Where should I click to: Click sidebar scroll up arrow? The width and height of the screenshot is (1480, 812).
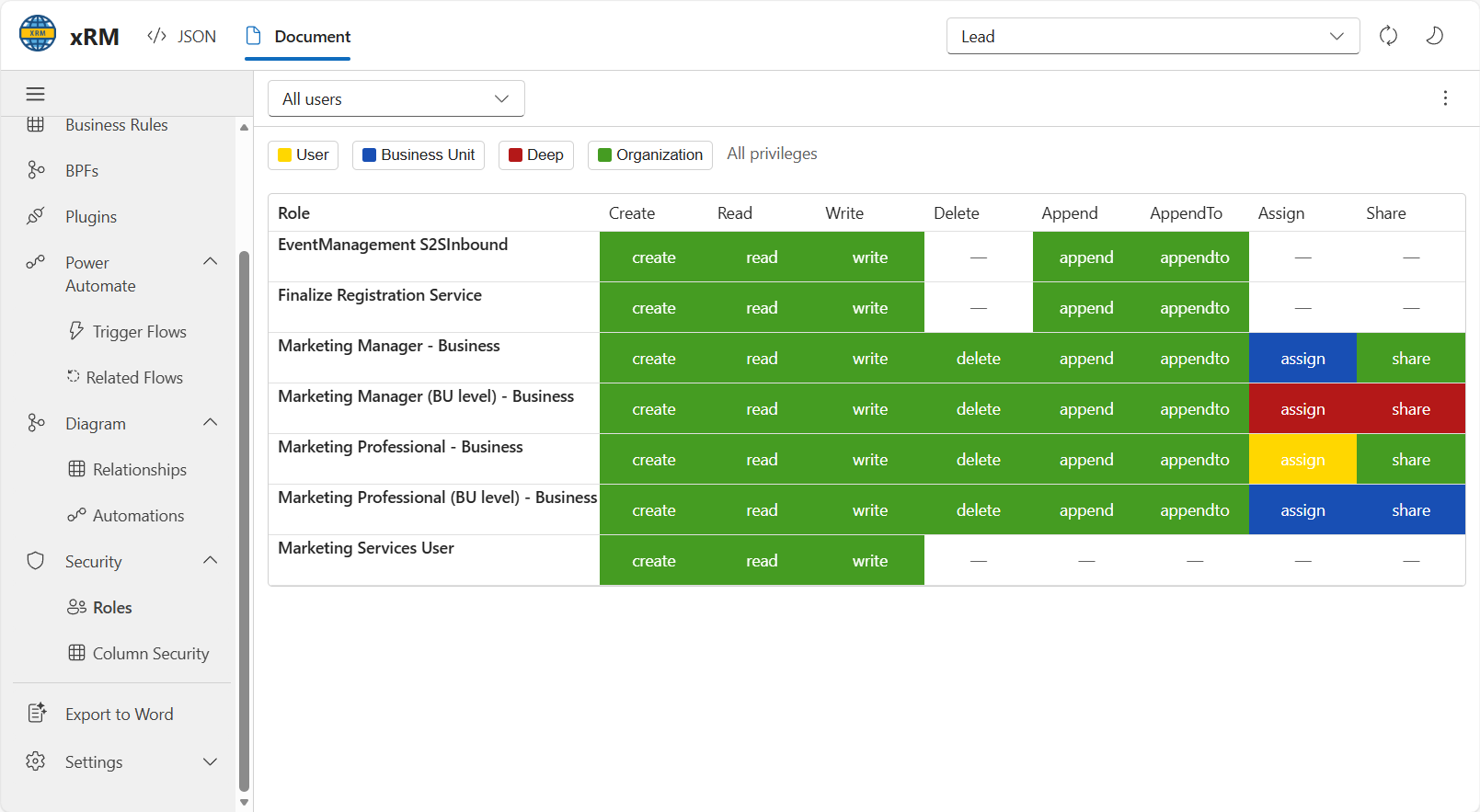[244, 127]
